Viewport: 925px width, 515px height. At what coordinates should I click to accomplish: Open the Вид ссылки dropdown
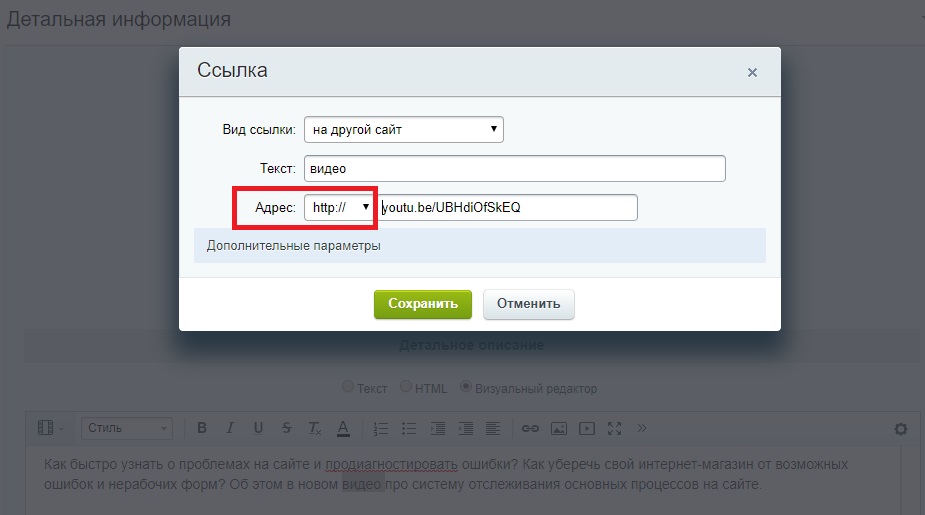(404, 130)
